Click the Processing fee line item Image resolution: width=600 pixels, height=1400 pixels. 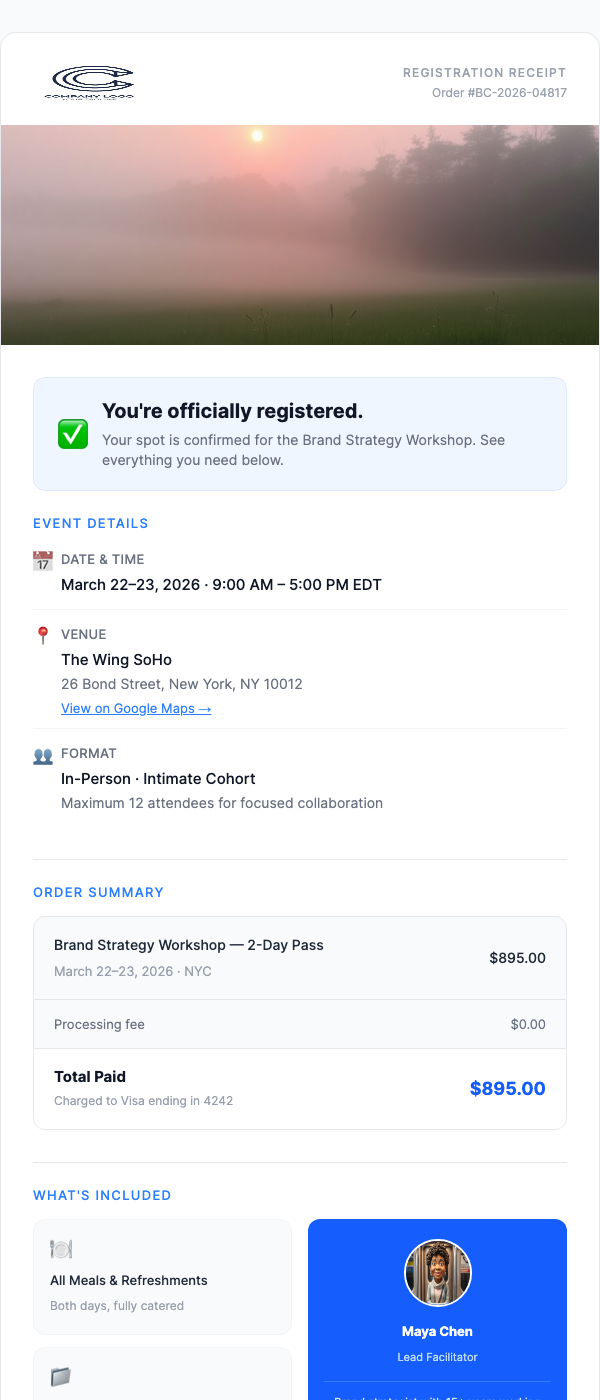coord(99,1024)
